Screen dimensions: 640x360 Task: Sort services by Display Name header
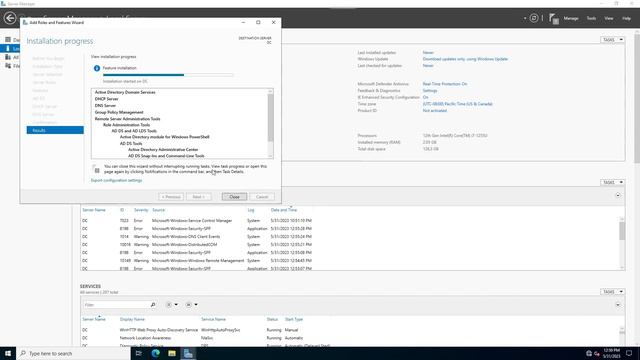tap(132, 319)
